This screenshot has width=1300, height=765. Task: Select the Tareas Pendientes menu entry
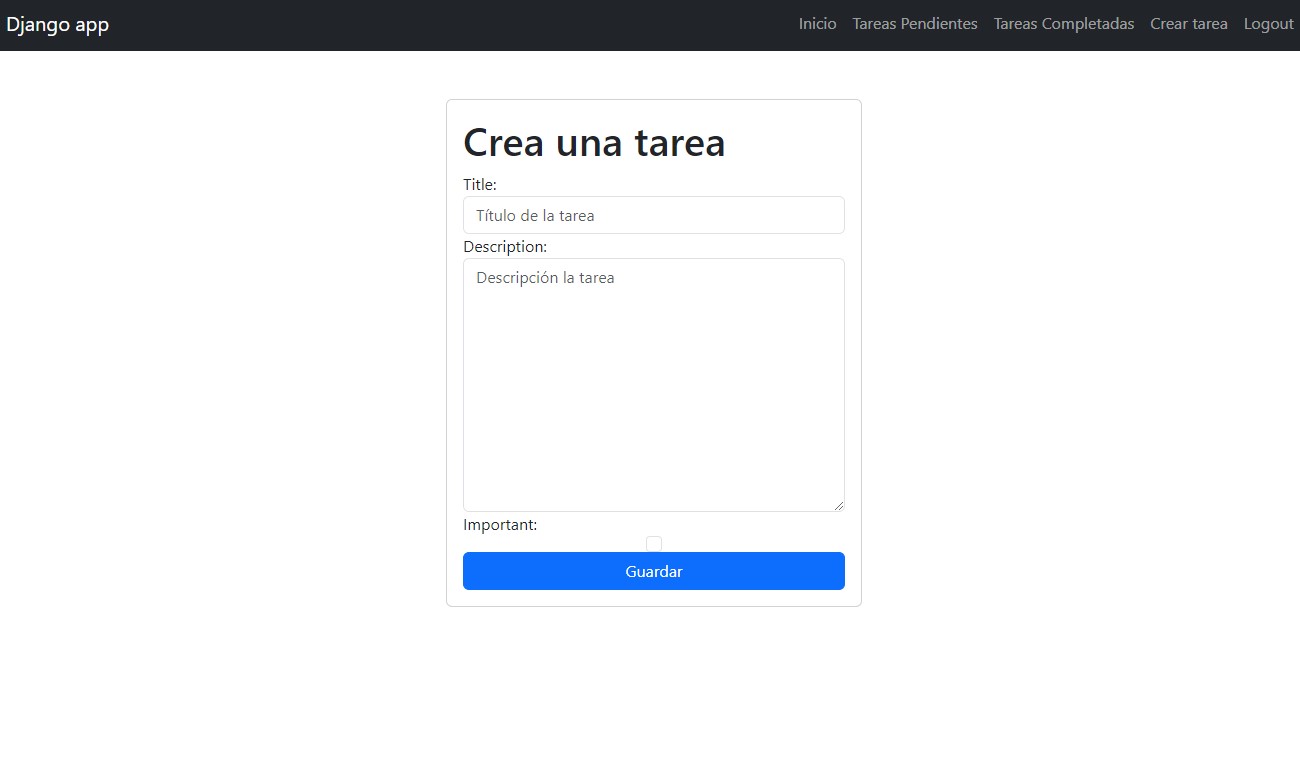914,23
